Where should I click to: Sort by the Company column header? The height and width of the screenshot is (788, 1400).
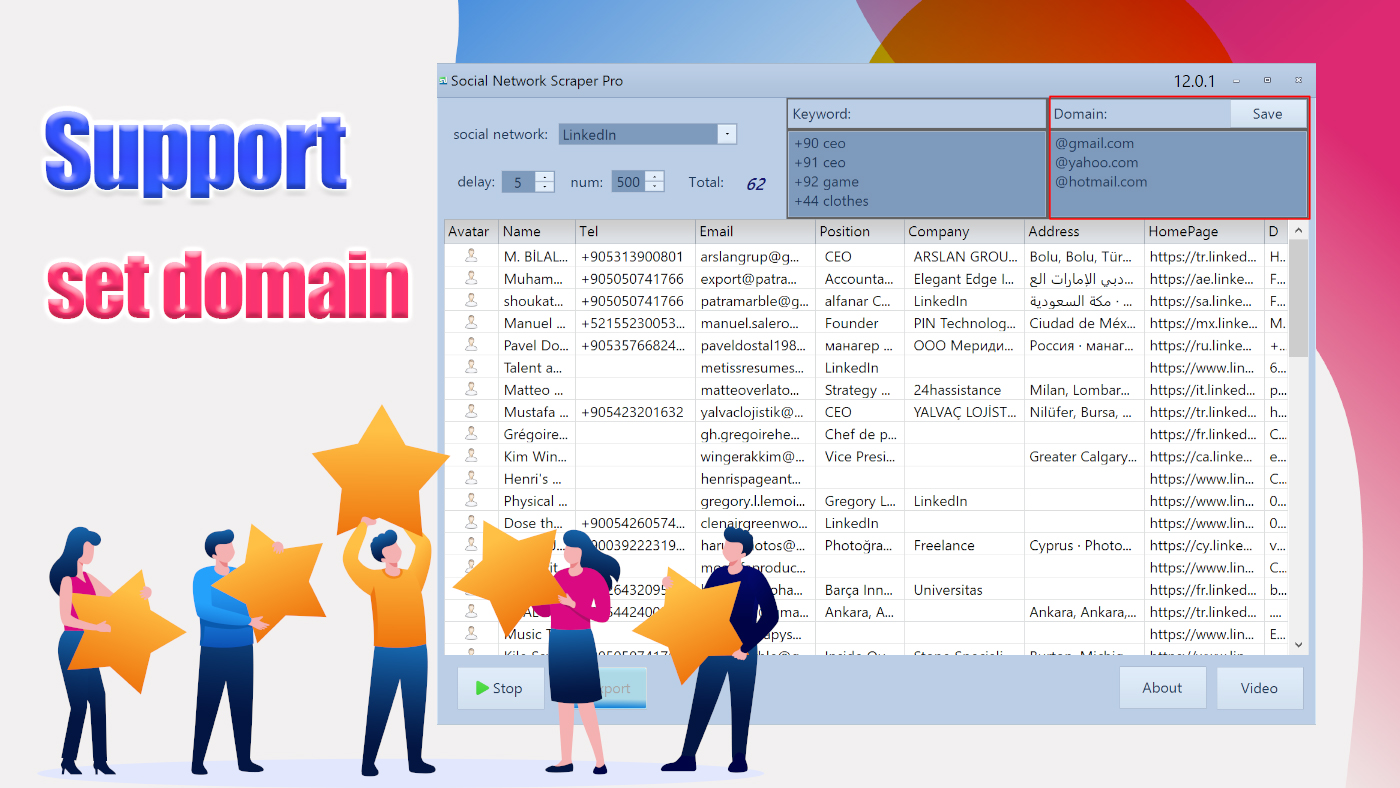[964, 231]
